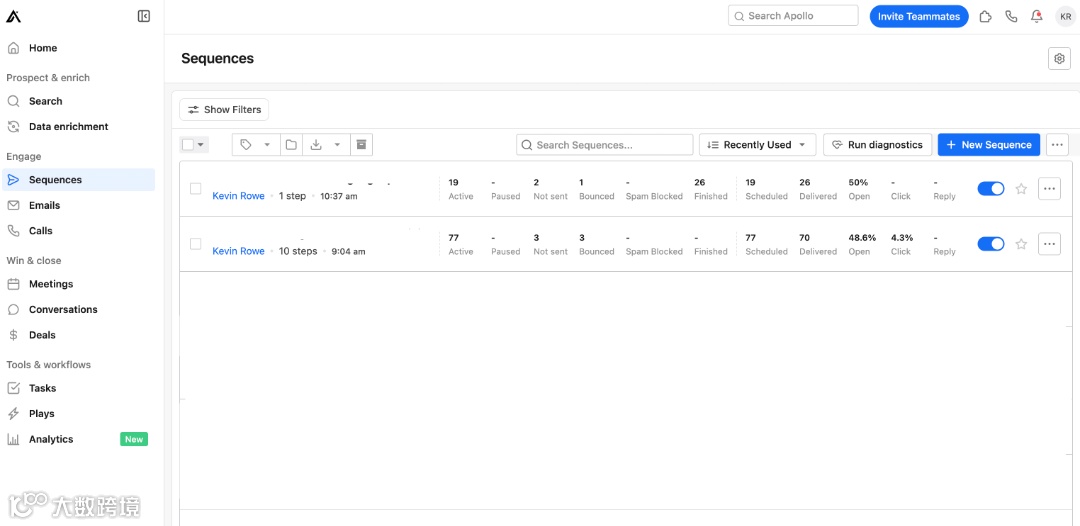Star the 1 step sequence
Screen dimensions: 1080x526
point(1021,189)
